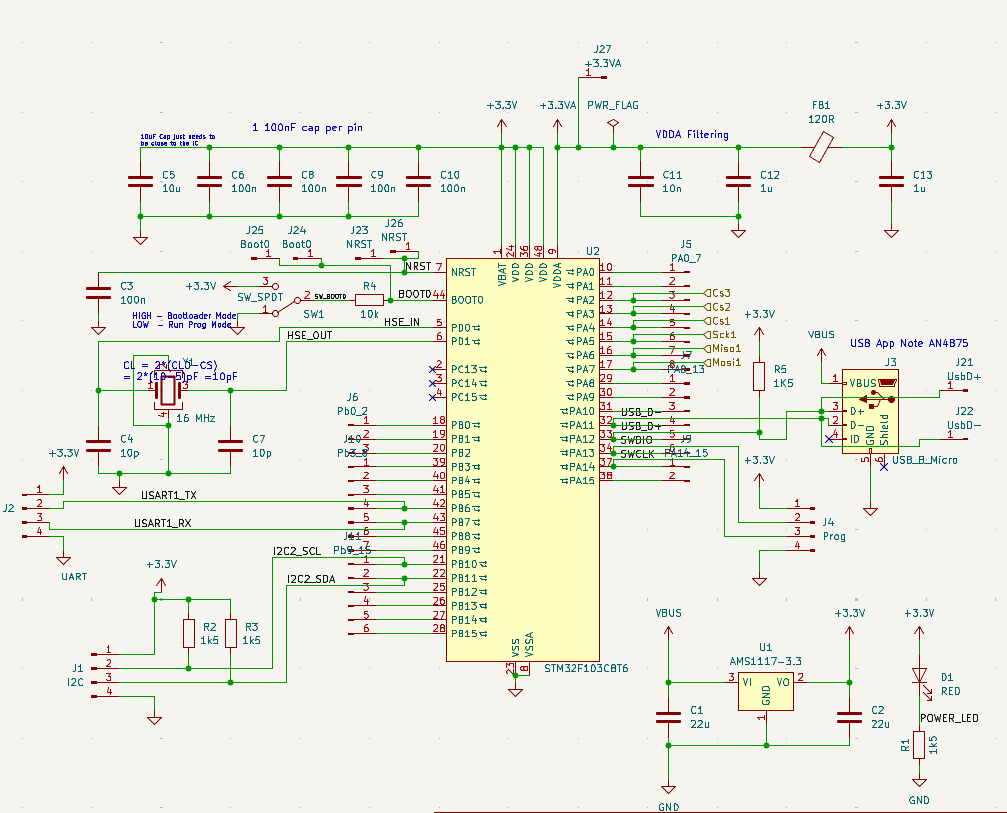Click the I2C2_SDA net label

pyautogui.click(x=311, y=579)
